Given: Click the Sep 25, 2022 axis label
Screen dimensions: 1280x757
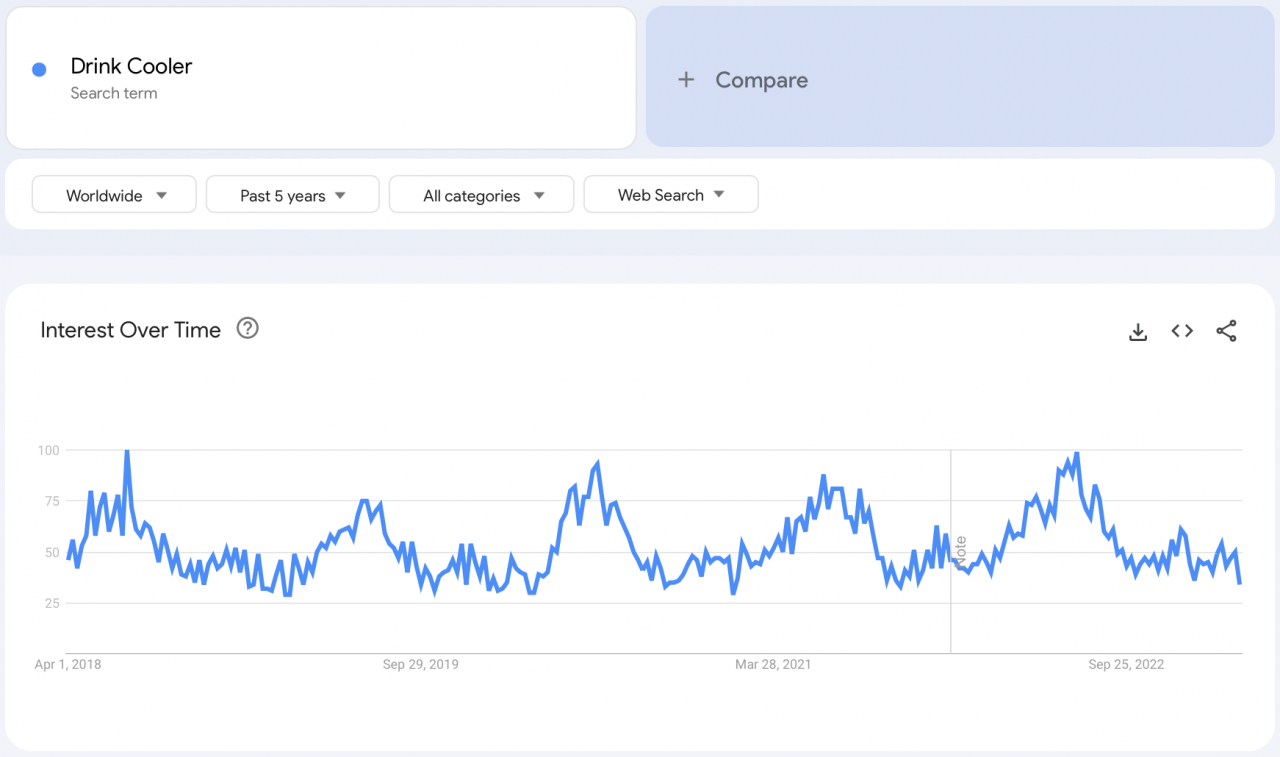Looking at the screenshot, I should (x=1126, y=664).
